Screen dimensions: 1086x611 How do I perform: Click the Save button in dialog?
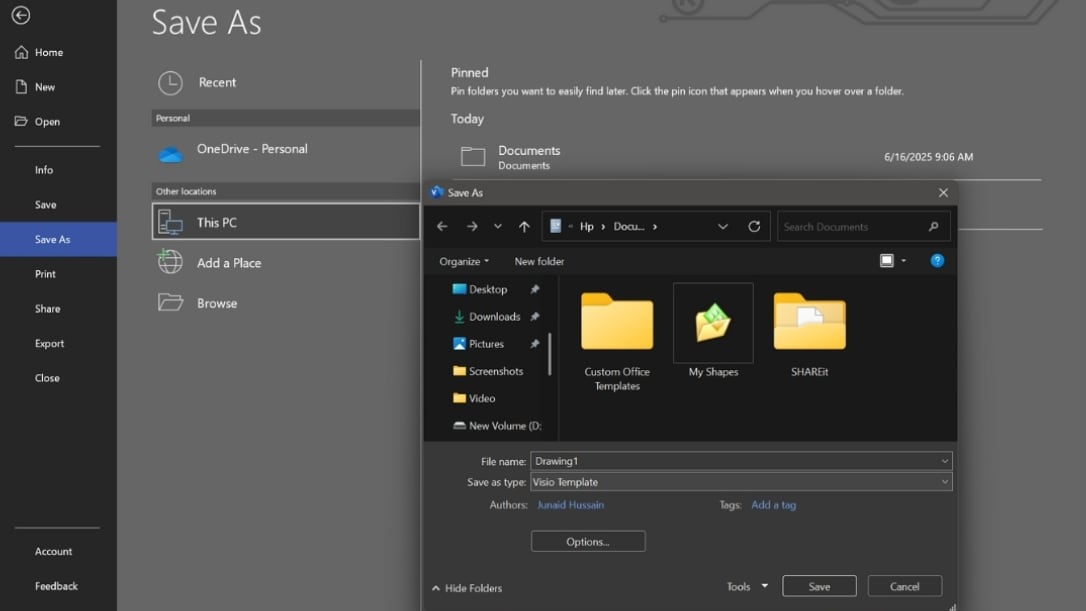pyautogui.click(x=819, y=587)
